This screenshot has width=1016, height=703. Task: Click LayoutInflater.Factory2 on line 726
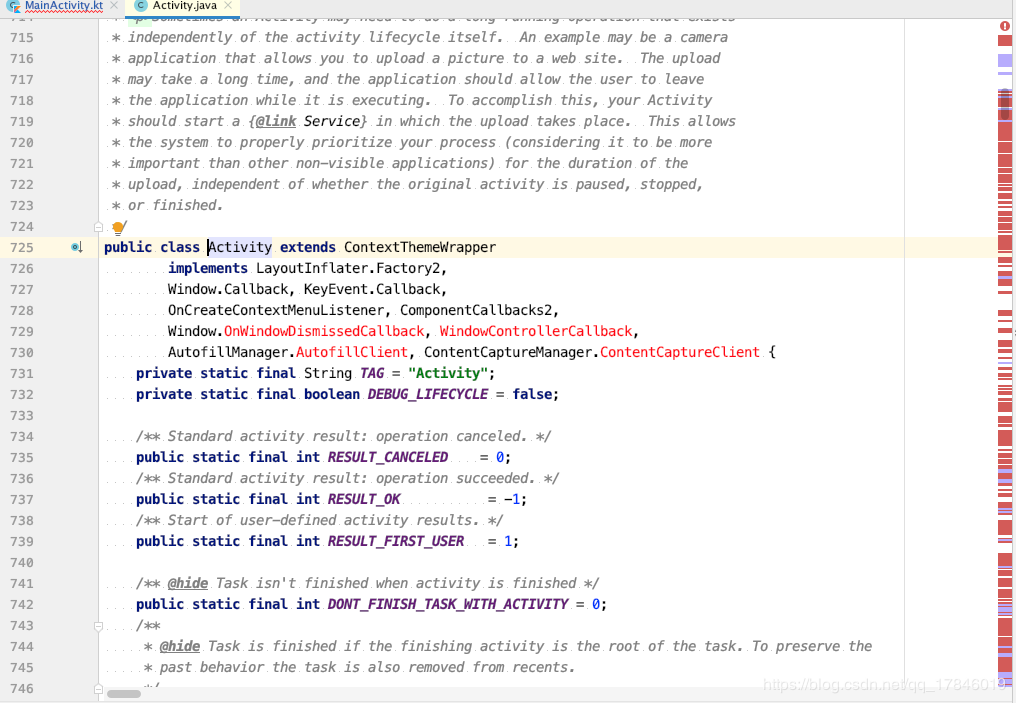pyautogui.click(x=347, y=268)
